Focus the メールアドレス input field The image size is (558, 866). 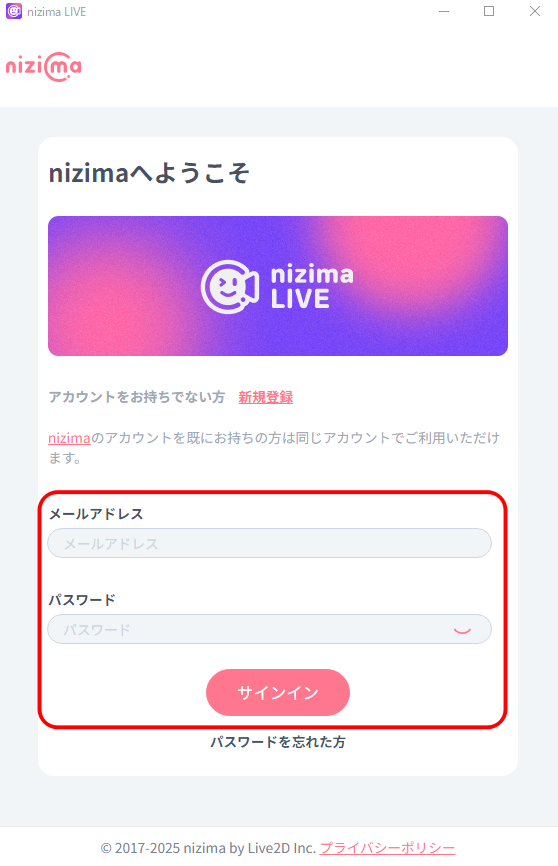click(270, 543)
